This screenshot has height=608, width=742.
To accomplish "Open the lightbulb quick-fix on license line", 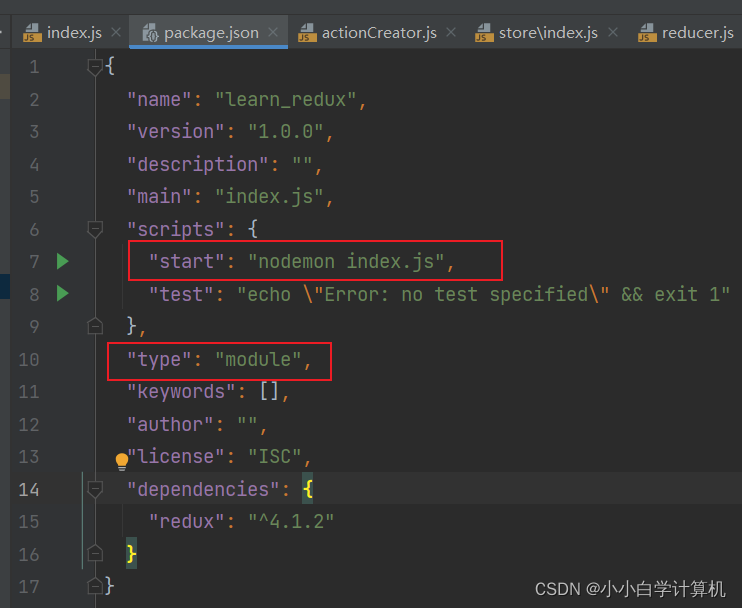I will click(122, 461).
